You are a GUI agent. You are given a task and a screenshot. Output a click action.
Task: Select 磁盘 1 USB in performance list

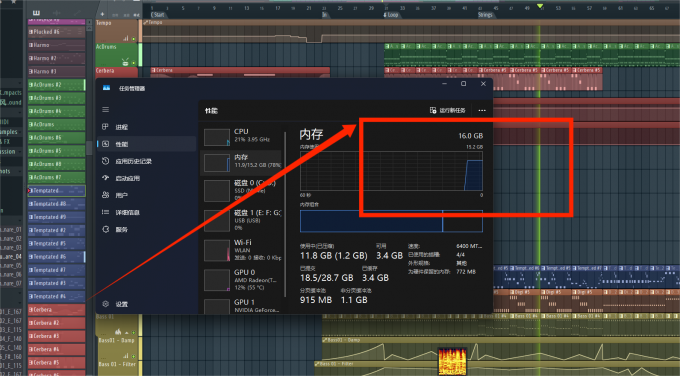pyautogui.click(x=242, y=219)
